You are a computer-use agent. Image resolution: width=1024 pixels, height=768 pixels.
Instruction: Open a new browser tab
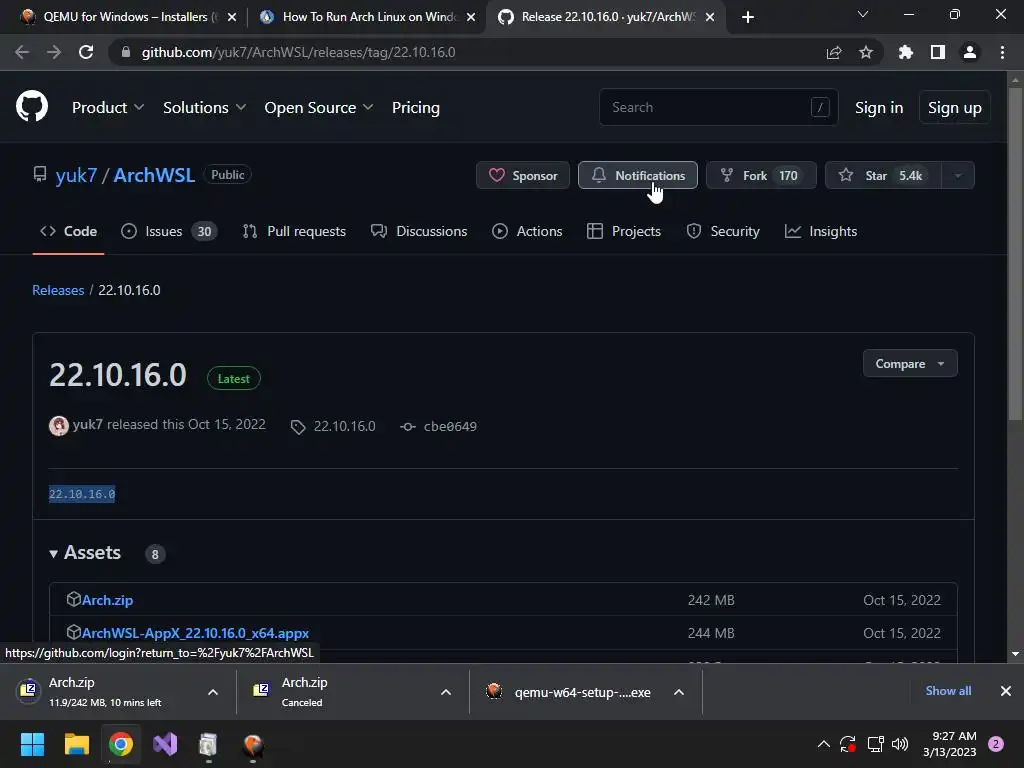(x=748, y=17)
